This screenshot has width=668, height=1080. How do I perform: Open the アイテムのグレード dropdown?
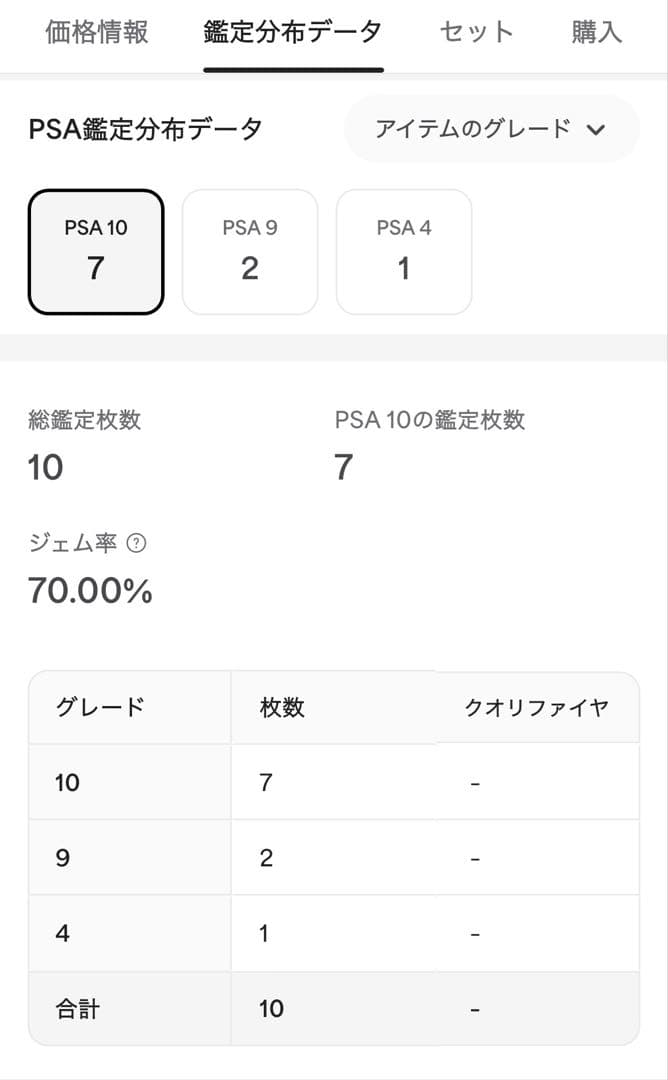point(490,129)
